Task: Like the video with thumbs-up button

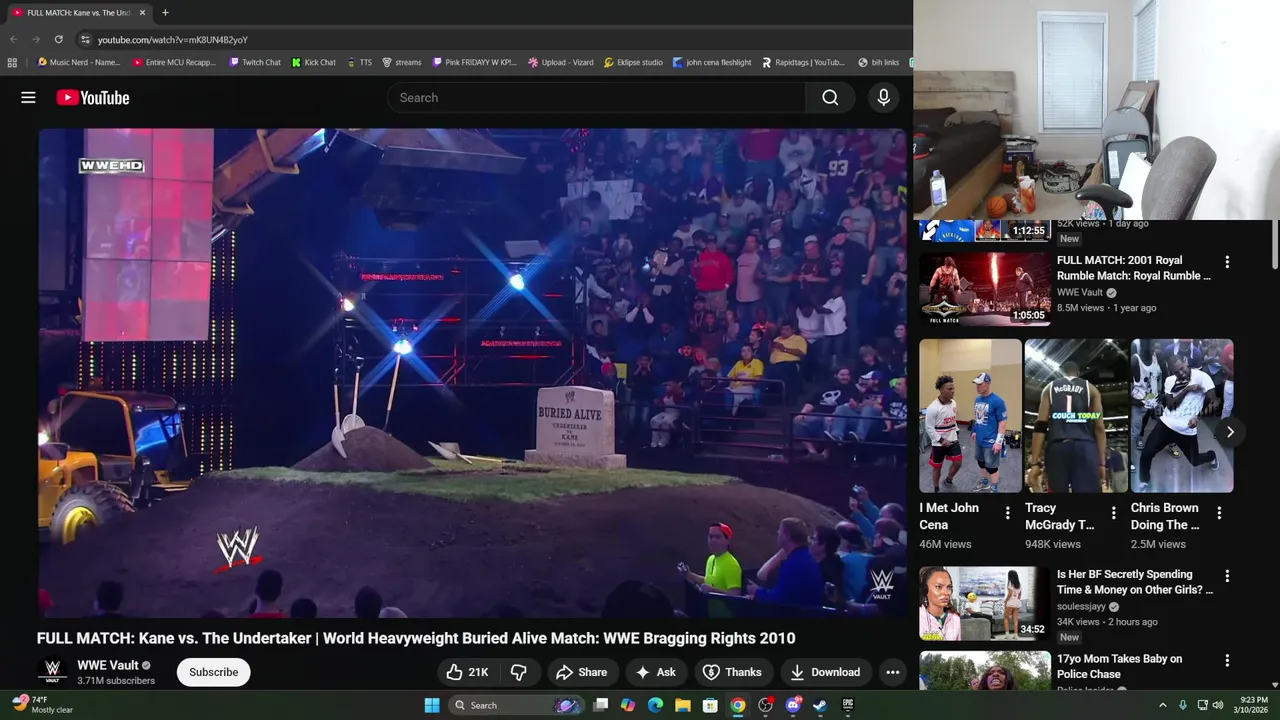Action: point(467,672)
